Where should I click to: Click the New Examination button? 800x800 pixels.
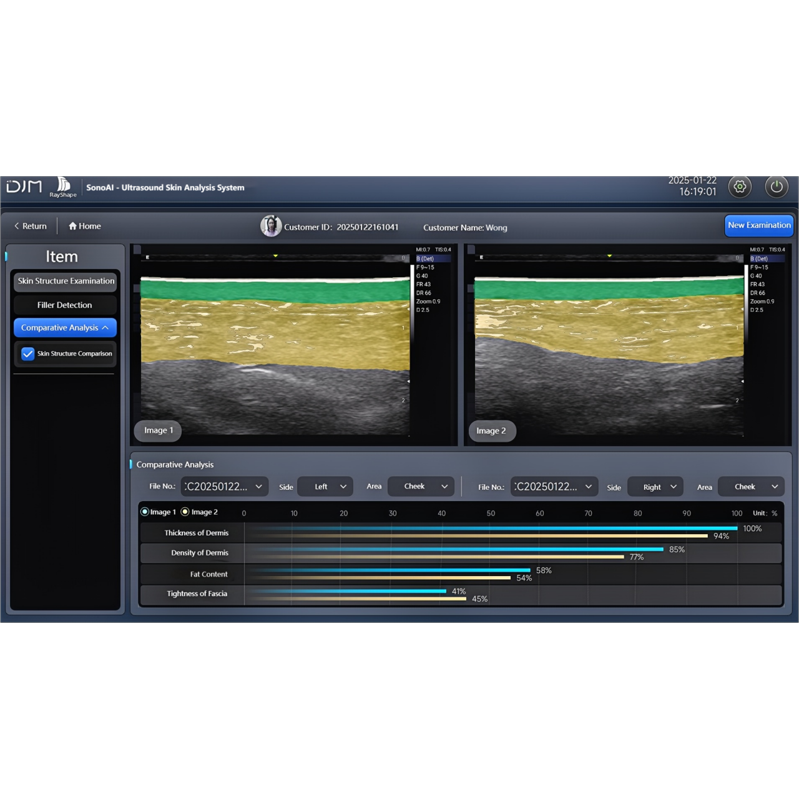click(x=759, y=225)
